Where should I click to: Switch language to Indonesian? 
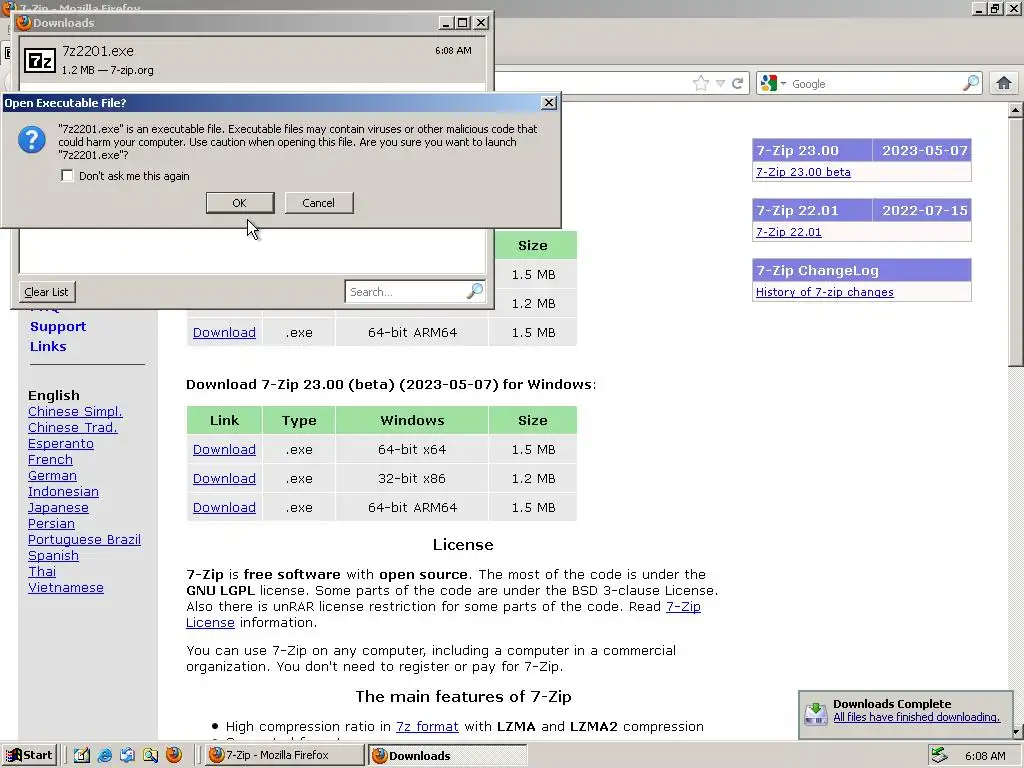pos(63,492)
